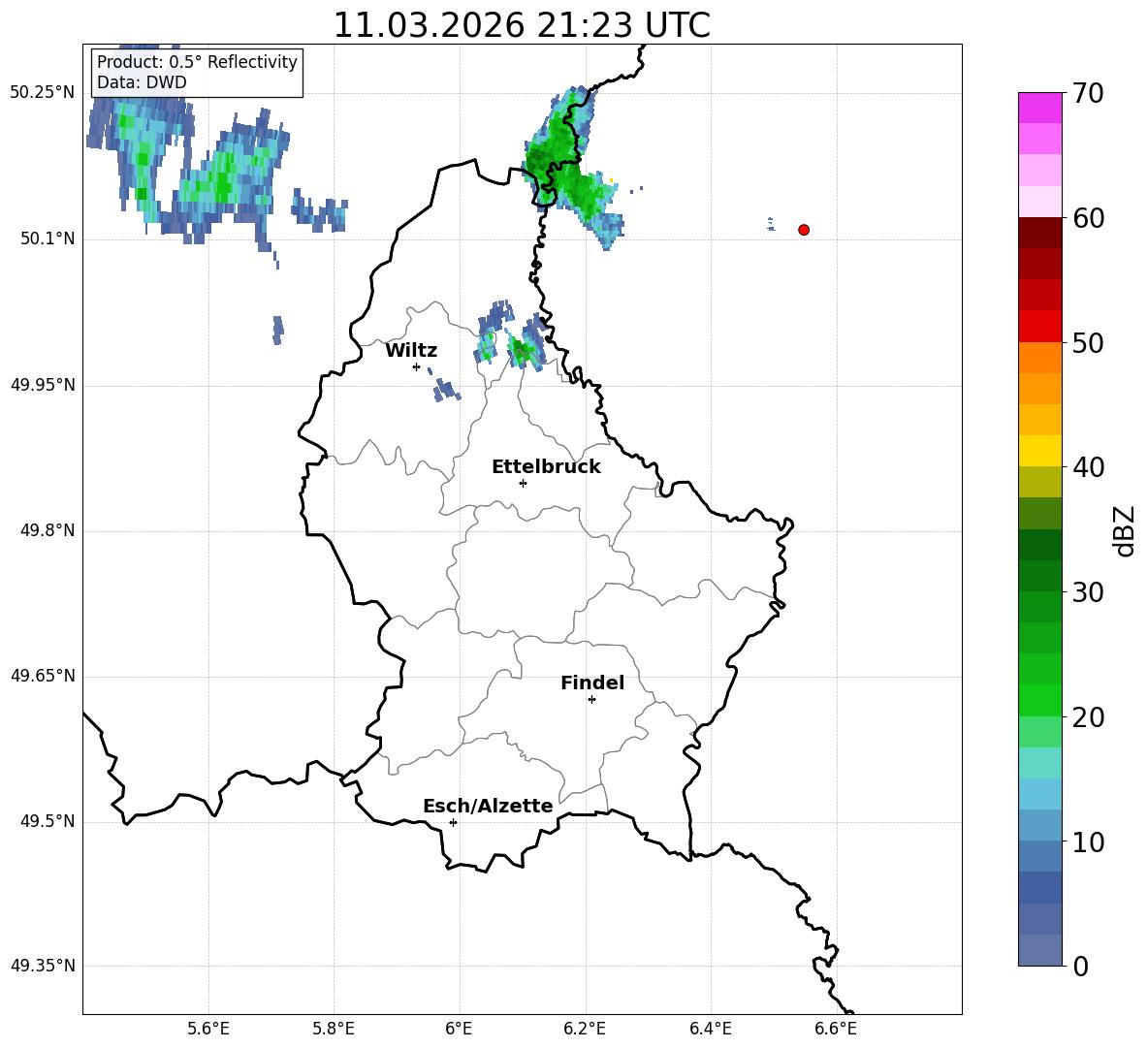Click the longitude label 5.6°E
This screenshot has width=1148, height=1048.
click(x=208, y=1029)
